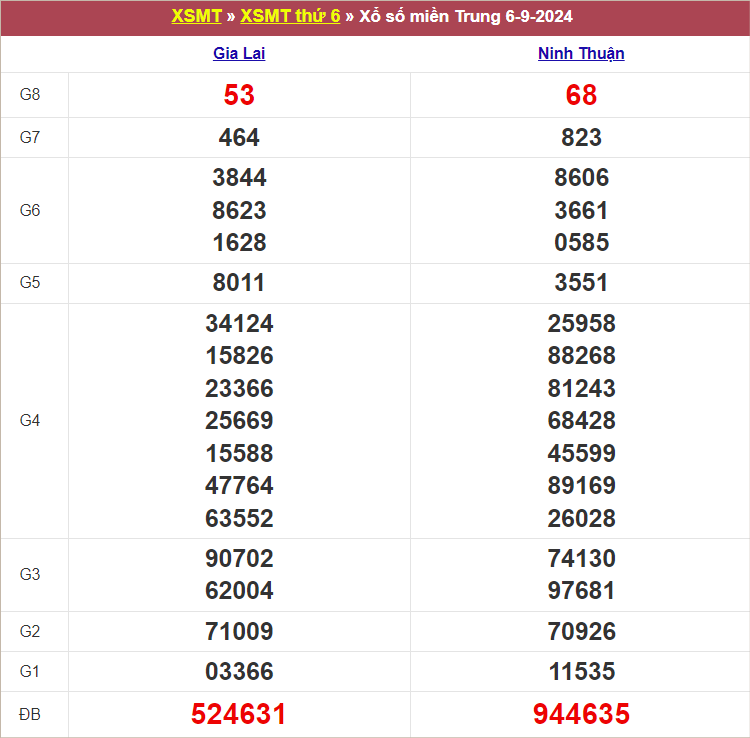The height and width of the screenshot is (738, 750).
Task: Open the XSMT link in header
Action: click(x=196, y=16)
